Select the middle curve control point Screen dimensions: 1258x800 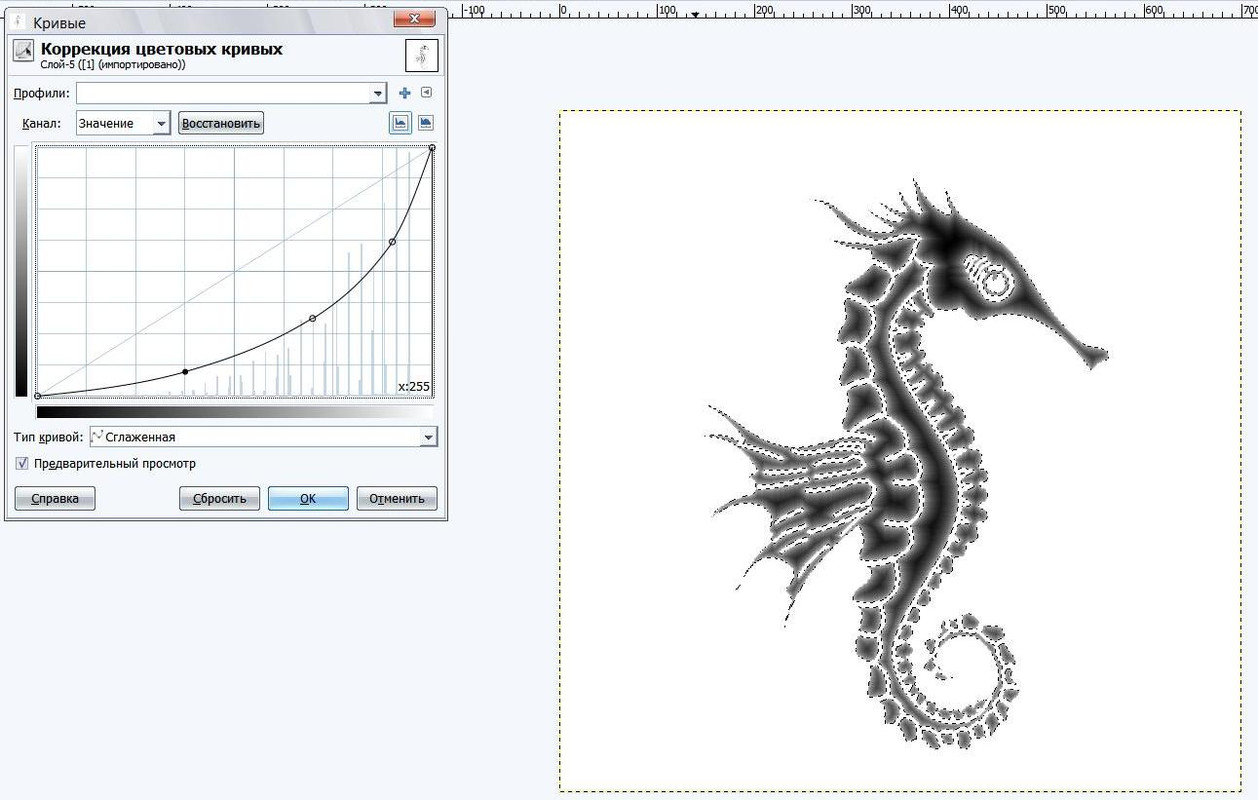313,318
